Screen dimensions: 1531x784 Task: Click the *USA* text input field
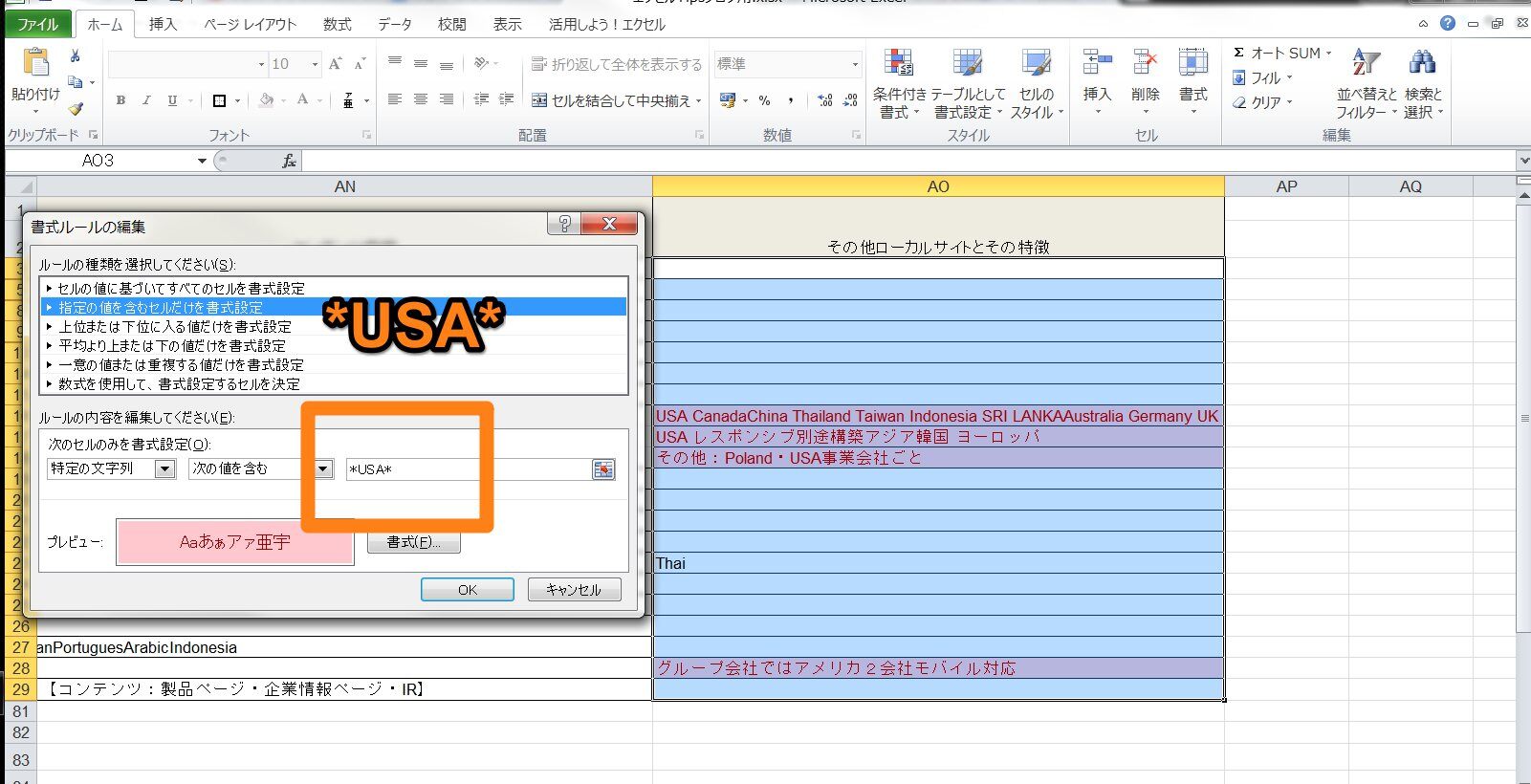click(469, 469)
